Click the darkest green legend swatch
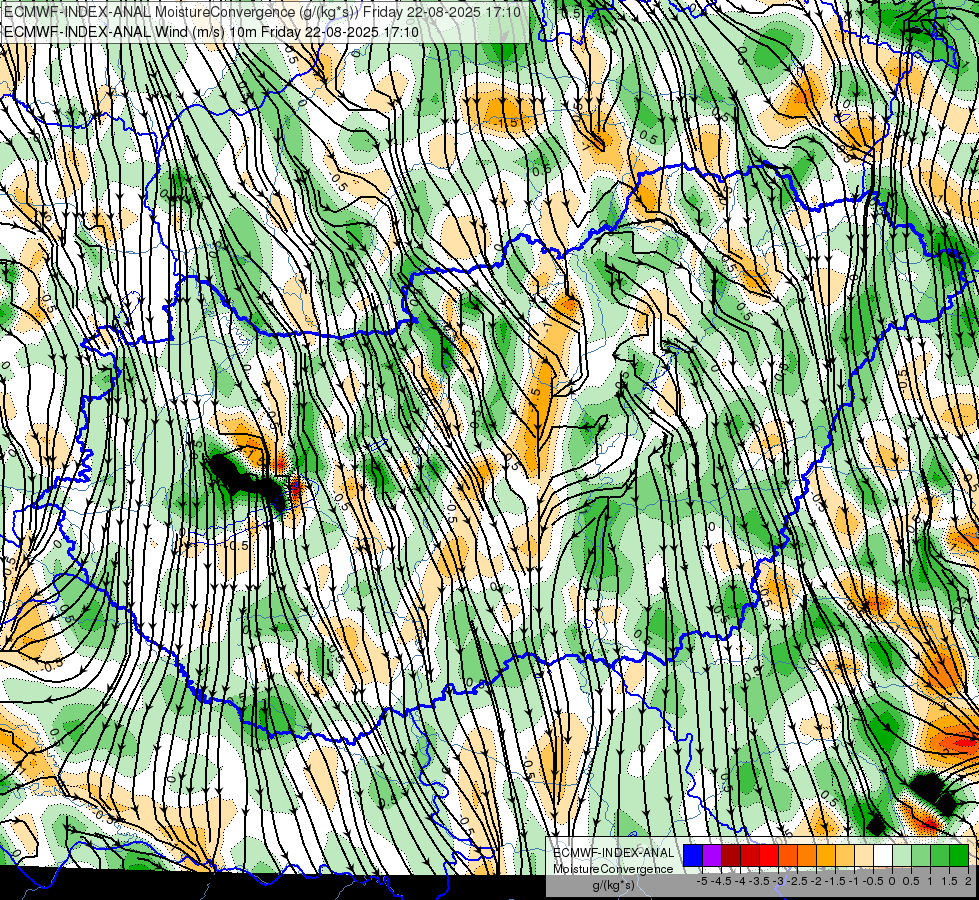979x900 pixels. (x=959, y=856)
